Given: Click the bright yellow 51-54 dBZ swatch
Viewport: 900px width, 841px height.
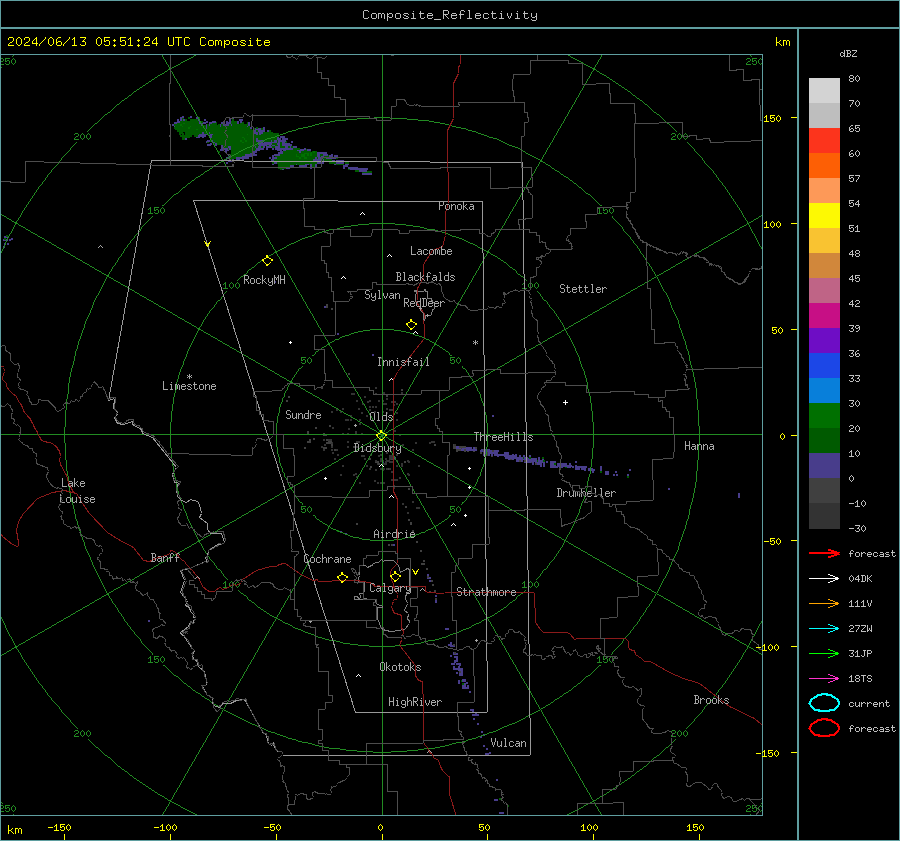Looking at the screenshot, I should (x=824, y=216).
